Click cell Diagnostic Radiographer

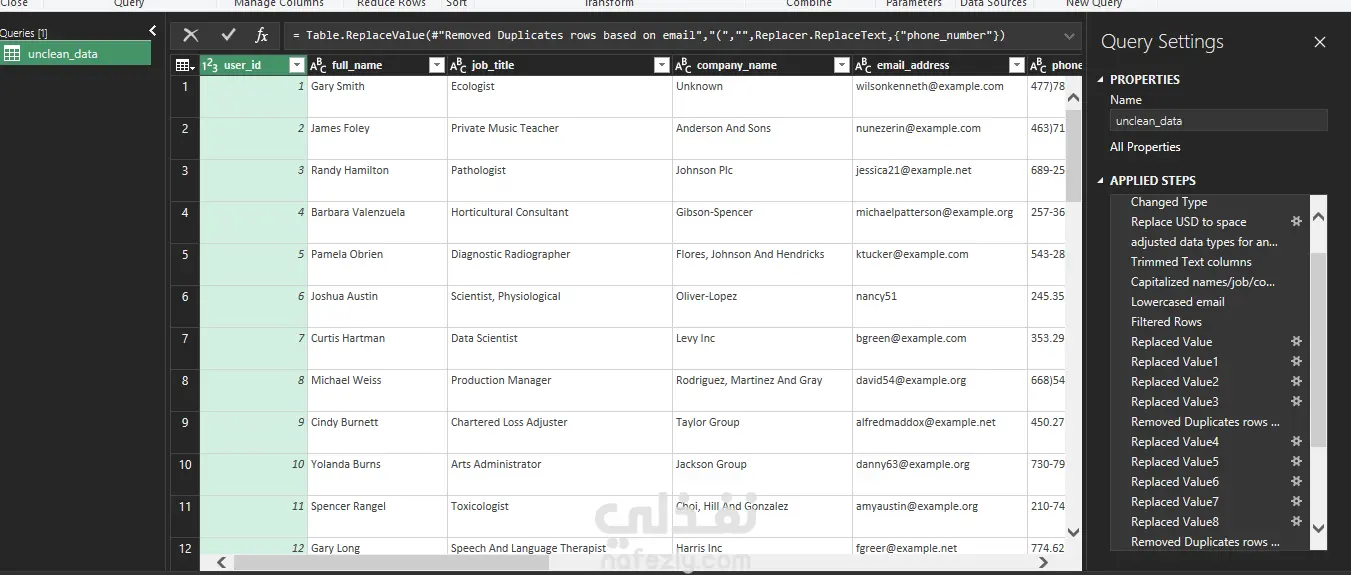click(560, 264)
